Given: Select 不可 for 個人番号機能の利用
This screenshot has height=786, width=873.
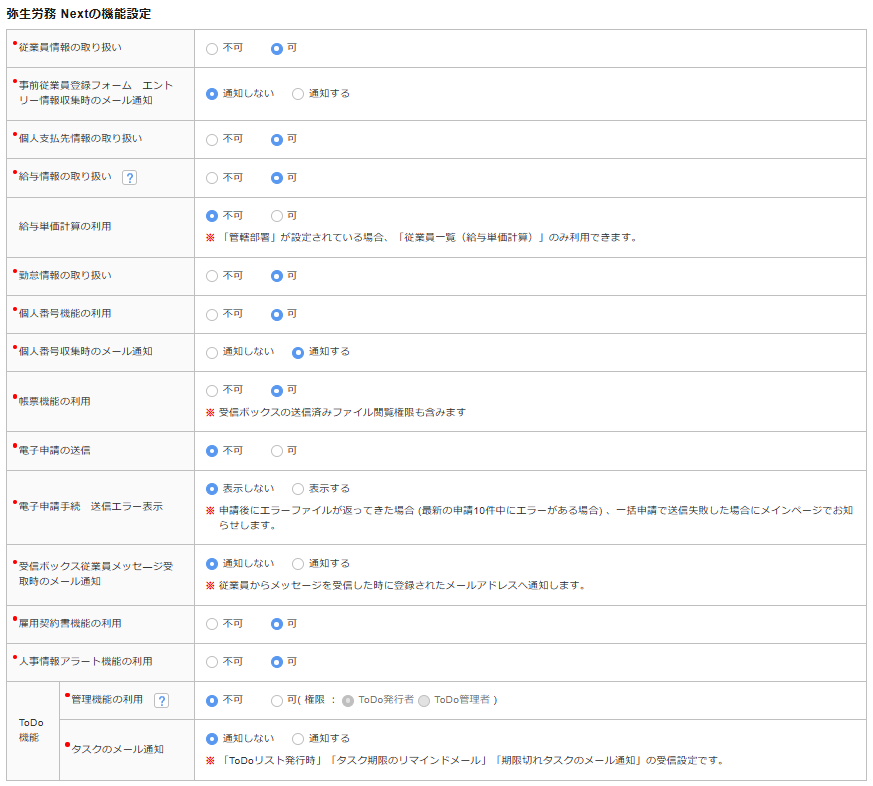Looking at the screenshot, I should click(212, 315).
